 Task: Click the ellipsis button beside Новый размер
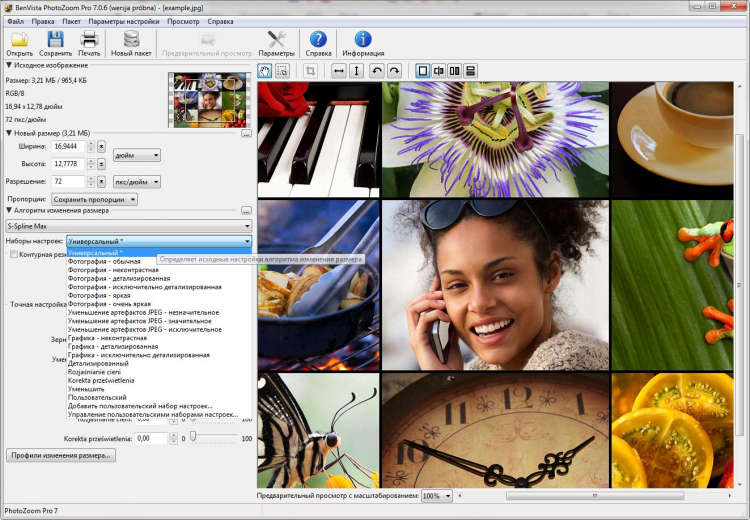coord(246,133)
